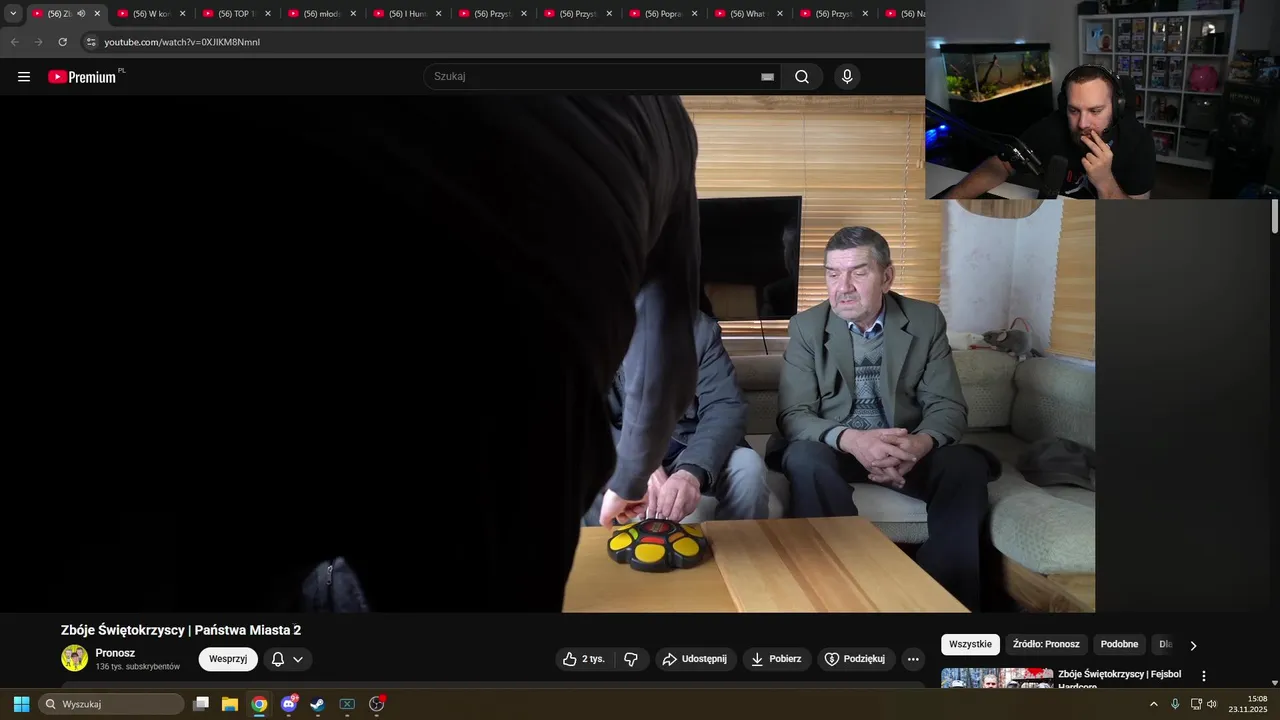The width and height of the screenshot is (1280, 720).
Task: Switch to the "(56) What" tab
Action: click(748, 14)
